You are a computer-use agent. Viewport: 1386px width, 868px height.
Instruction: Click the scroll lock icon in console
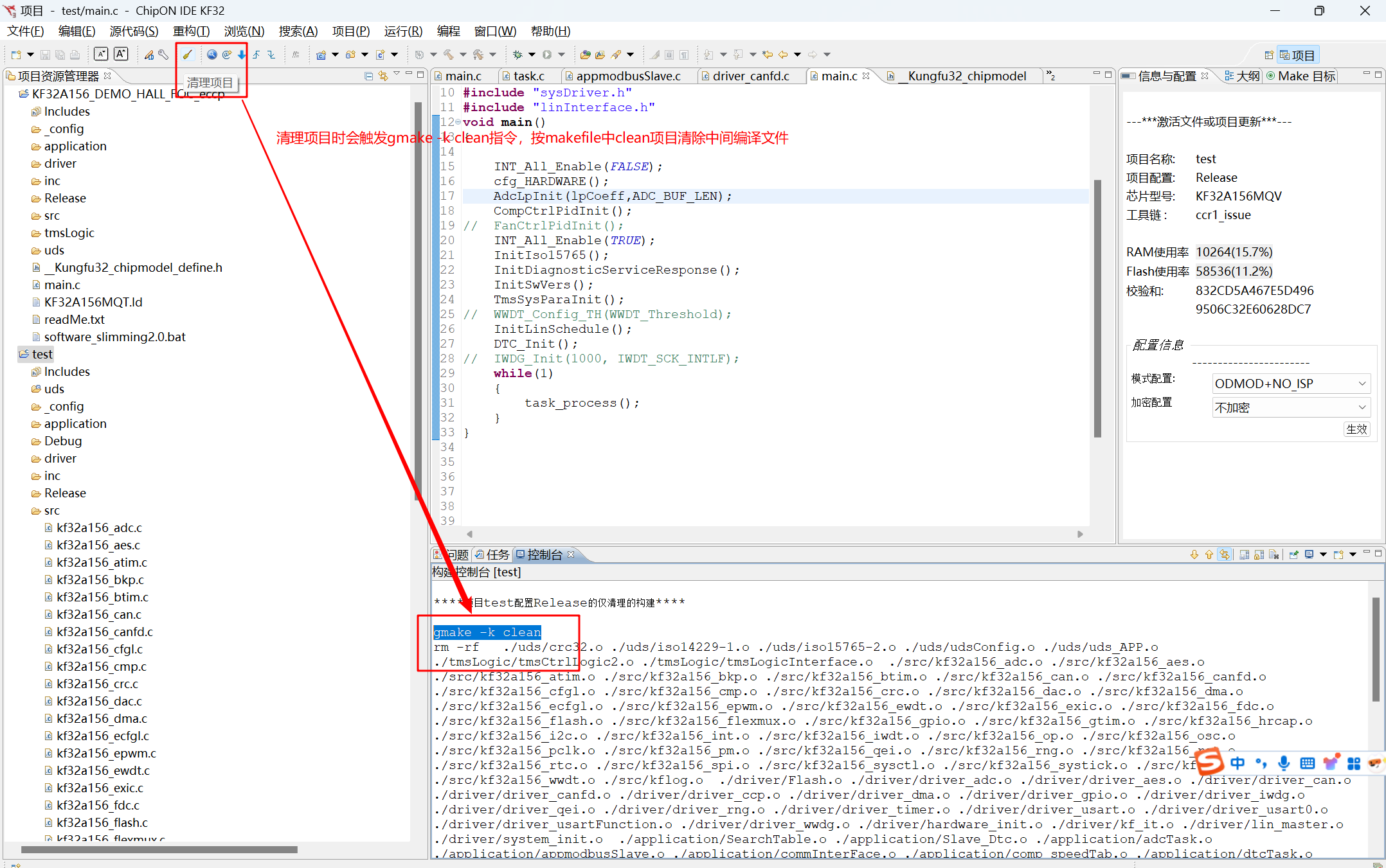coord(1259,554)
